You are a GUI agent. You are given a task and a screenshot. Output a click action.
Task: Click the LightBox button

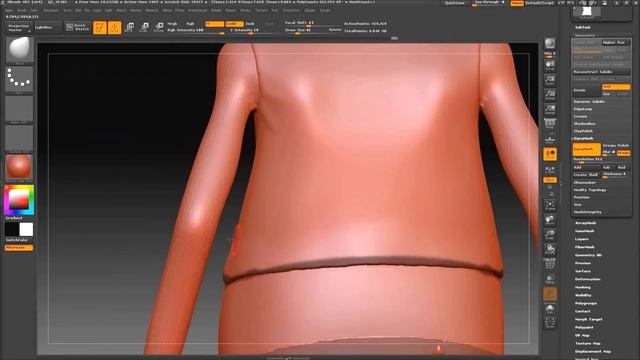(47, 27)
